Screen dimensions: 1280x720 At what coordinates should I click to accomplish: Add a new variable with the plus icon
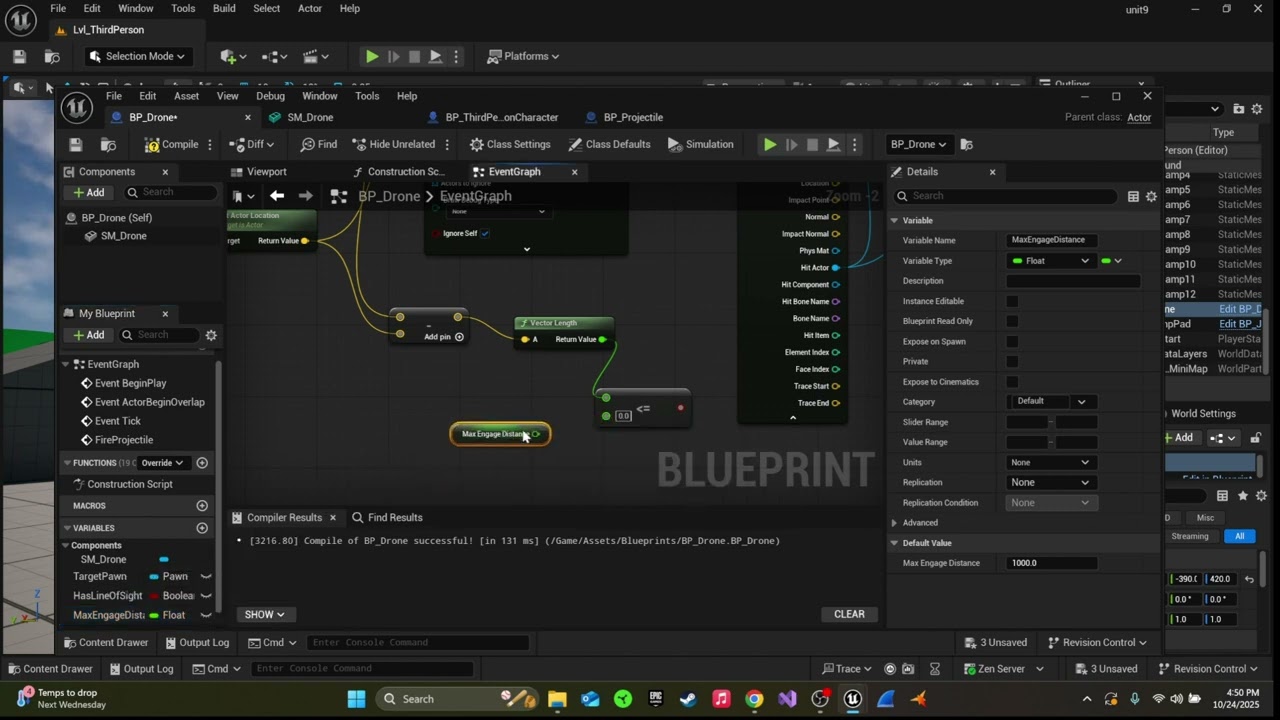pyautogui.click(x=202, y=528)
